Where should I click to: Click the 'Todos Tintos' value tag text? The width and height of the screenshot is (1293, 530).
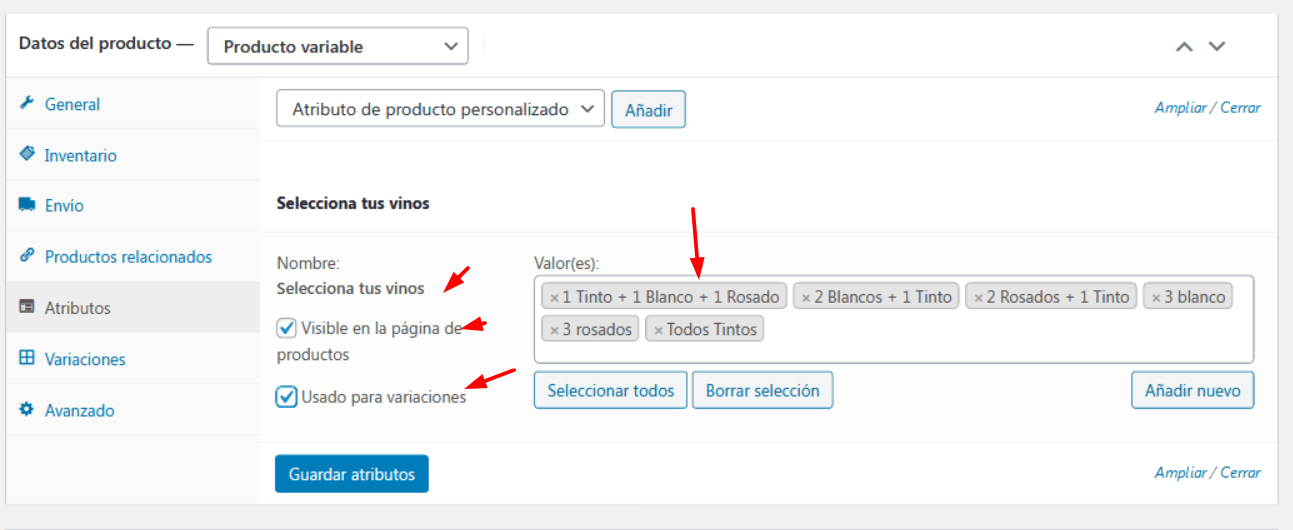pyautogui.click(x=712, y=329)
